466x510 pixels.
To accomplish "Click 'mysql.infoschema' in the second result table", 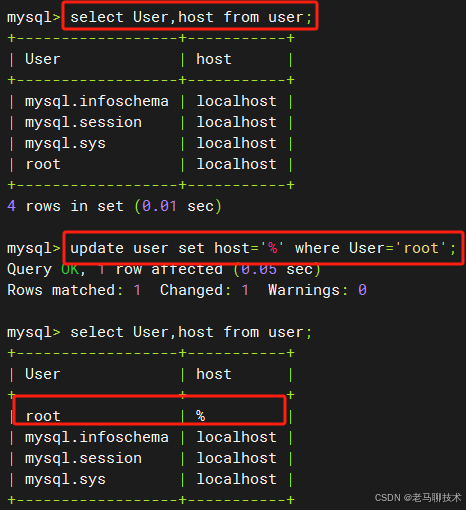I will [97, 437].
